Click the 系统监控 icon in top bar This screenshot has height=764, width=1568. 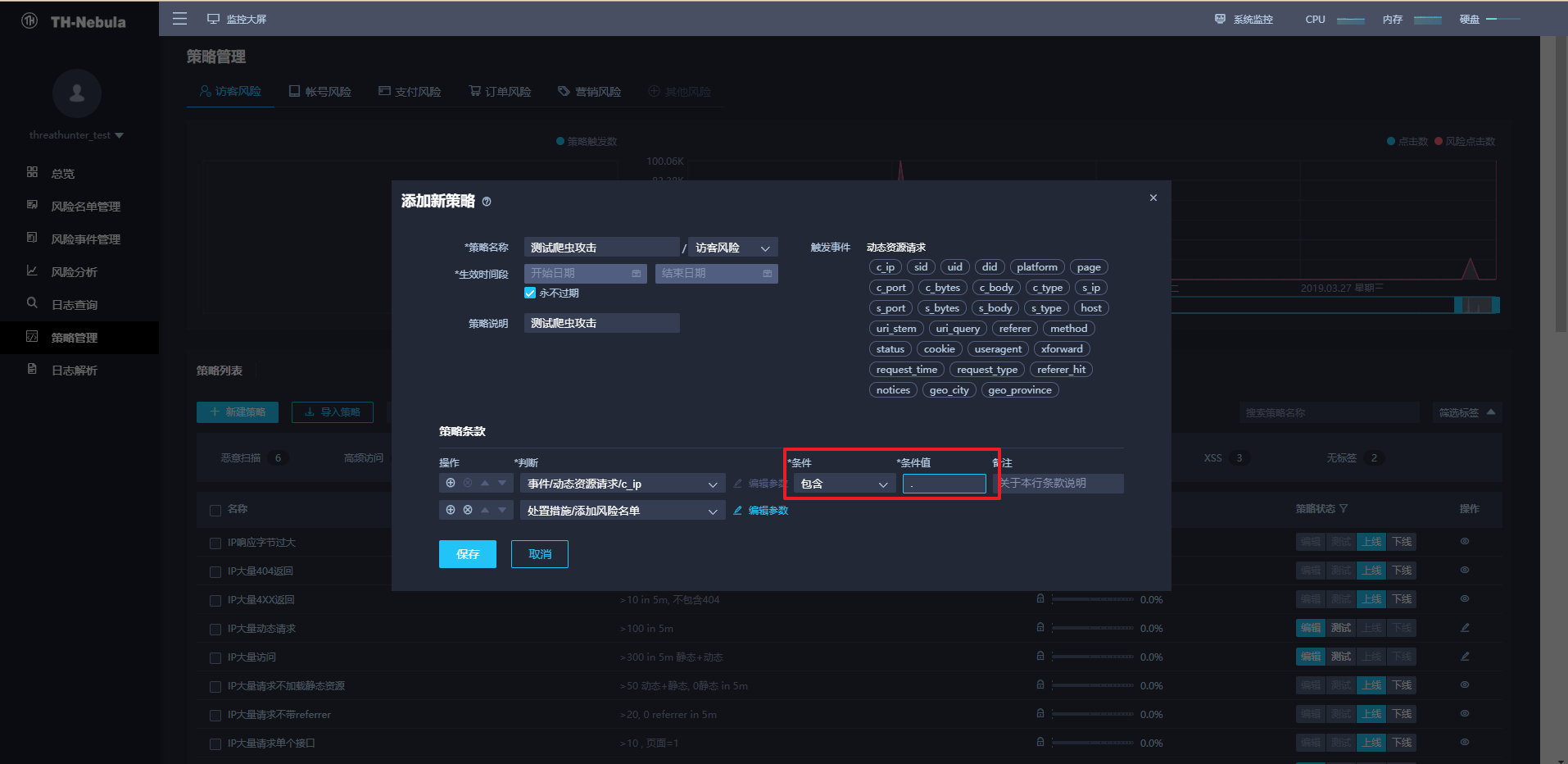(1220, 19)
